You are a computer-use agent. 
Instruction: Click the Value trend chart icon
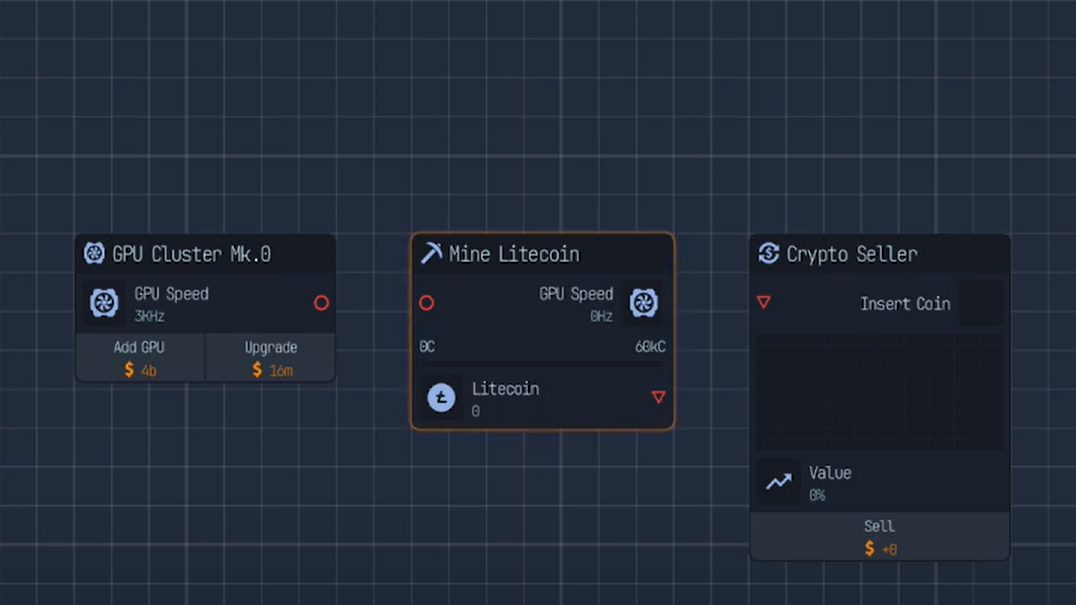778,482
